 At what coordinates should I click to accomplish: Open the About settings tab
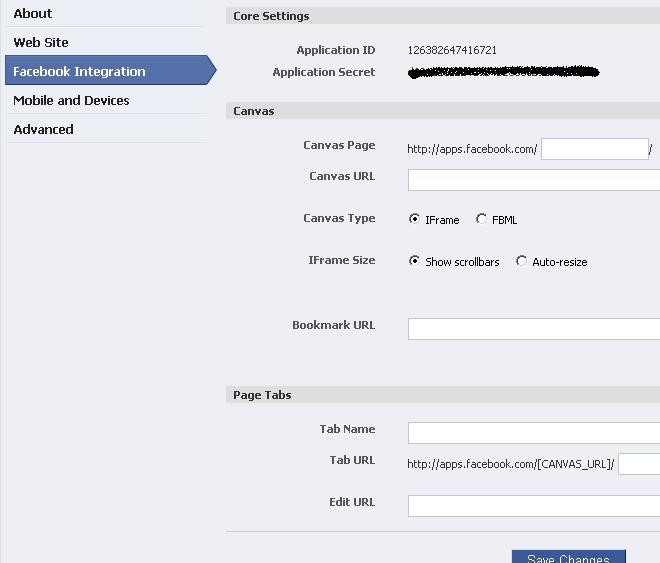[x=33, y=14]
